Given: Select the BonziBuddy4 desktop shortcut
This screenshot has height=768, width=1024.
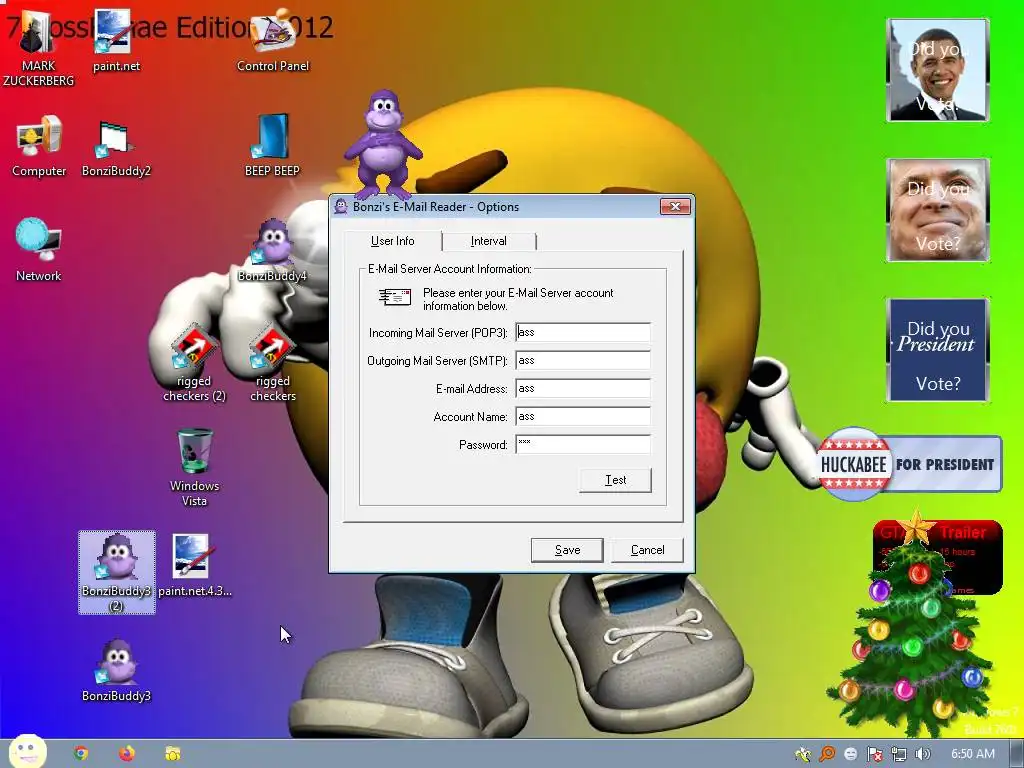Looking at the screenshot, I should click(x=272, y=250).
